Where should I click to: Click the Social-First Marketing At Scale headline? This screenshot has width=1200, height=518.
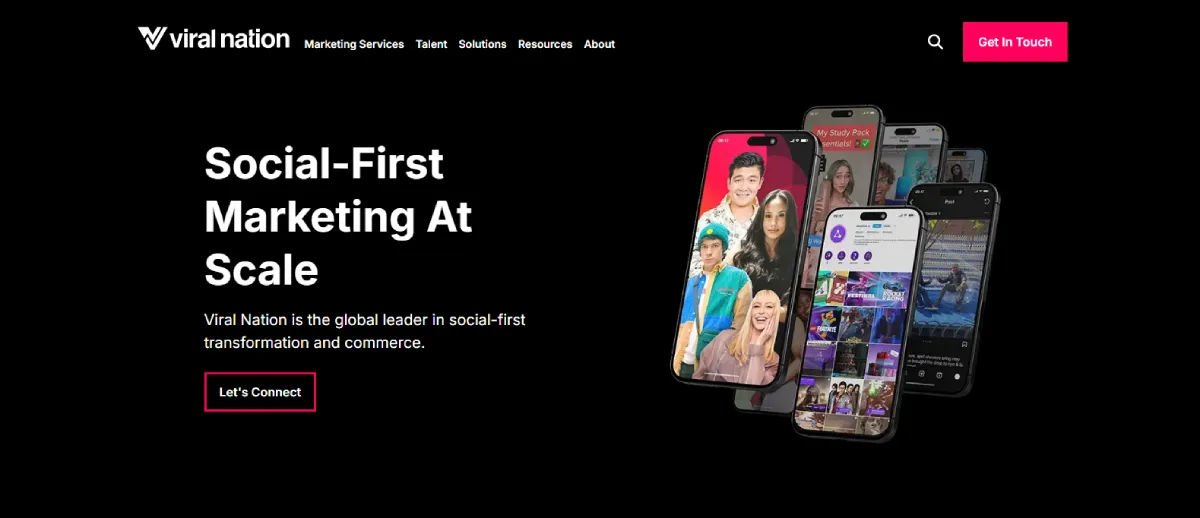click(338, 216)
